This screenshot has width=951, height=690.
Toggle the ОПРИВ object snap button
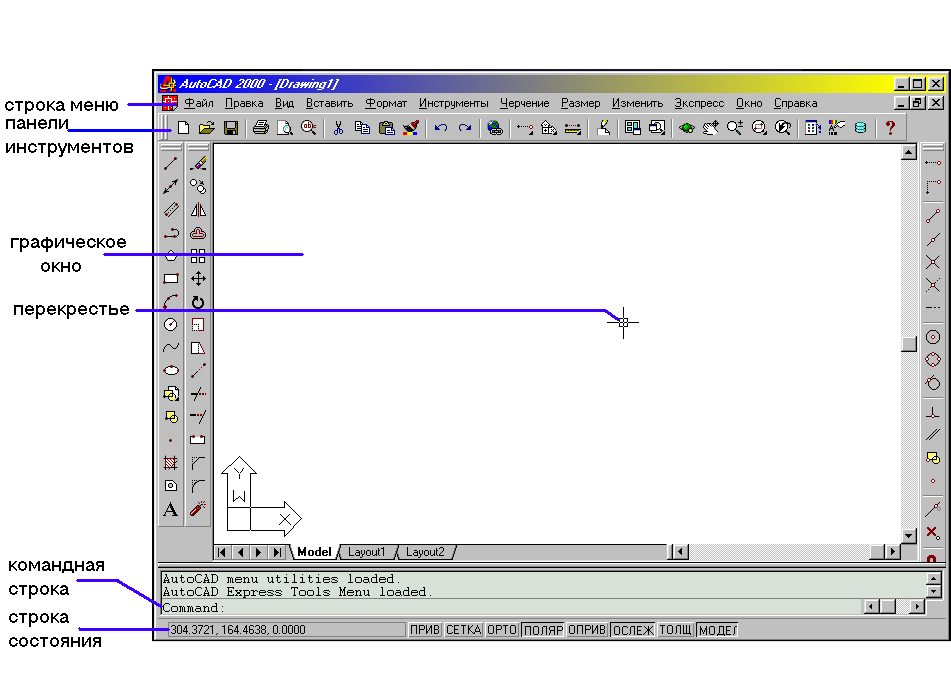587,630
